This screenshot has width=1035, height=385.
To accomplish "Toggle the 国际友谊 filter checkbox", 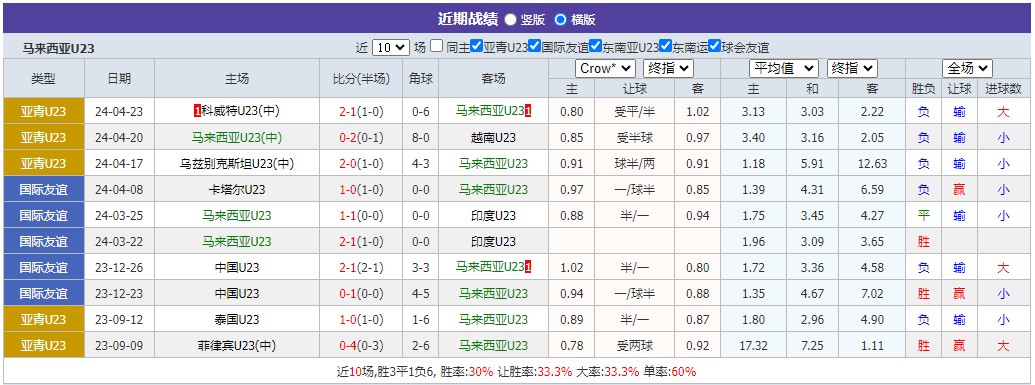I will [x=535, y=46].
